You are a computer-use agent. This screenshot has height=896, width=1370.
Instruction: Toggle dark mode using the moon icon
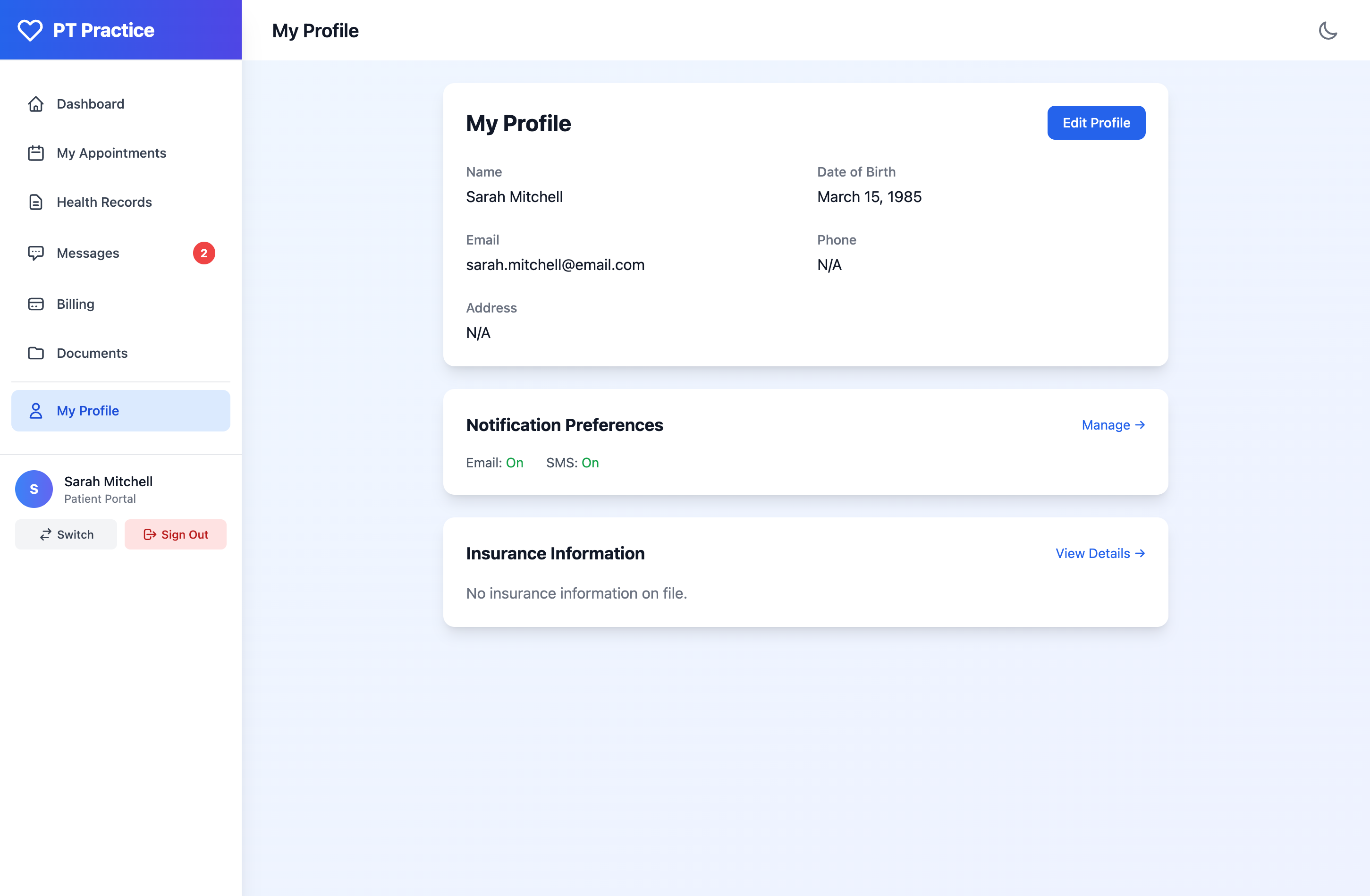click(1328, 31)
